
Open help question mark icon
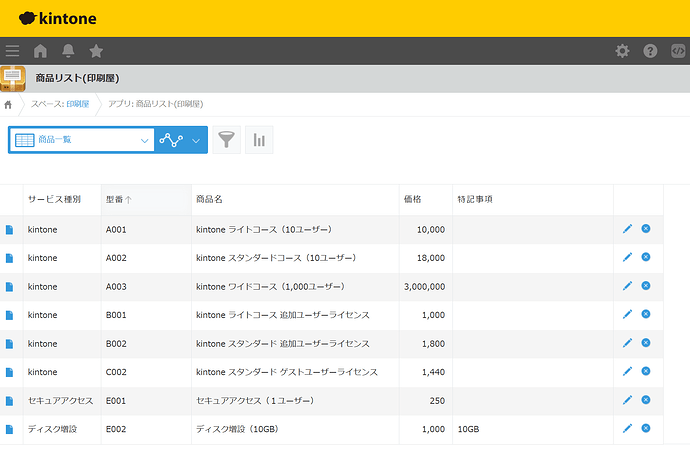pos(650,51)
